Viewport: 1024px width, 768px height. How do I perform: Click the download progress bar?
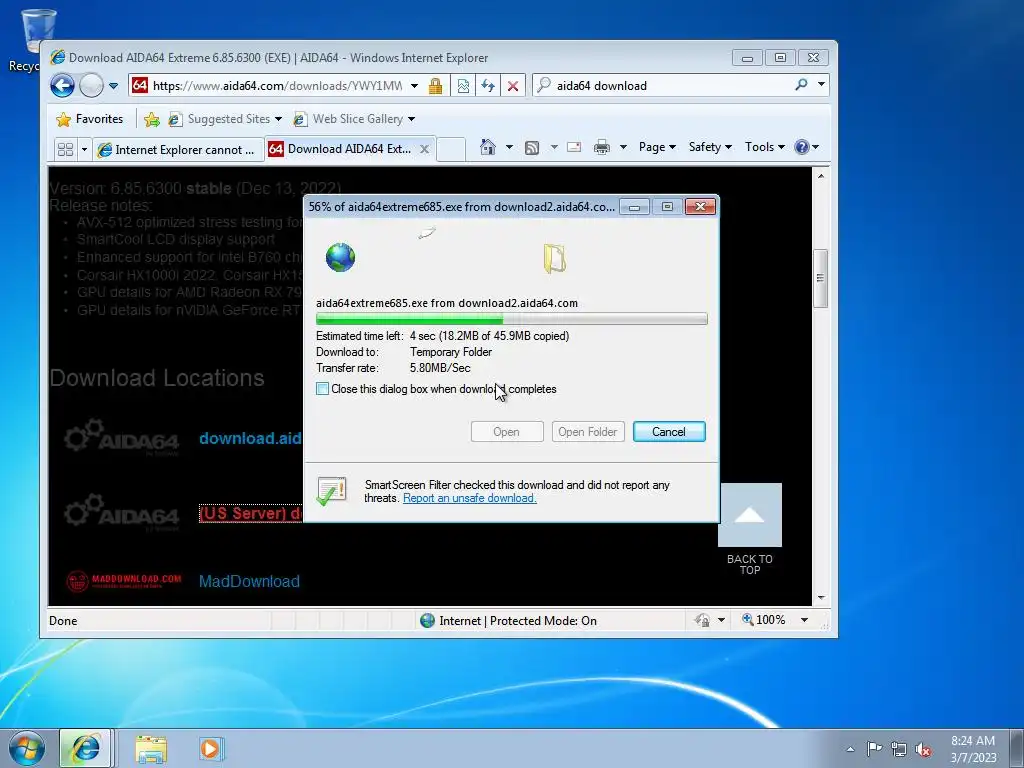tap(511, 319)
